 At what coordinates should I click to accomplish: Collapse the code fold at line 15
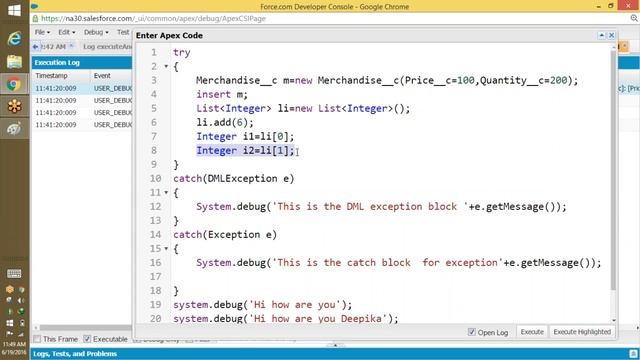click(166, 249)
